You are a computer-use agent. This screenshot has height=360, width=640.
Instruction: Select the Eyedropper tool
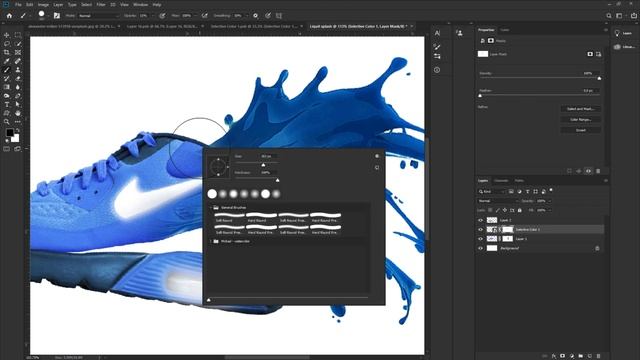point(7,61)
